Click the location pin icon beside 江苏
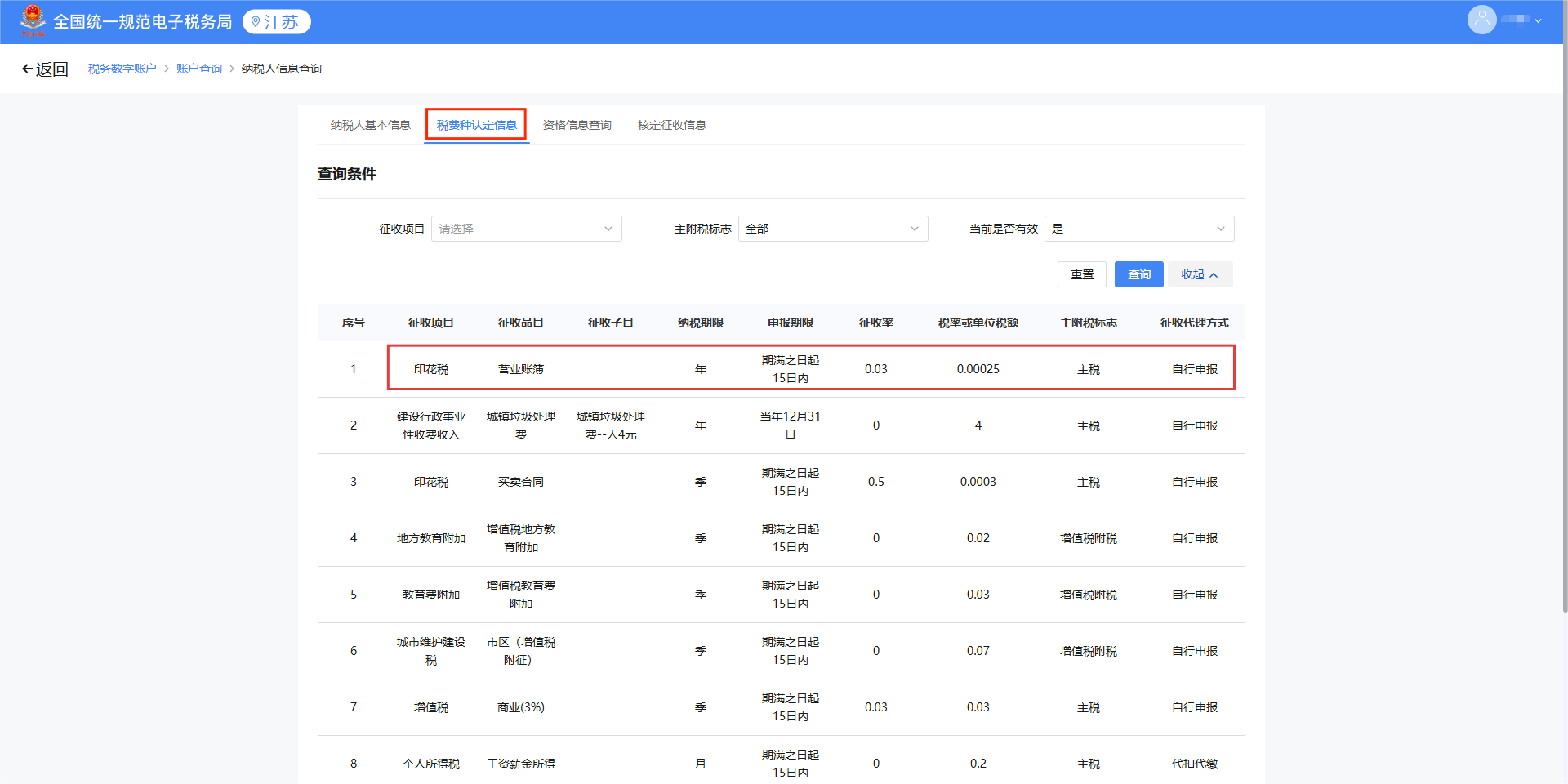Image resolution: width=1568 pixels, height=784 pixels. click(256, 22)
